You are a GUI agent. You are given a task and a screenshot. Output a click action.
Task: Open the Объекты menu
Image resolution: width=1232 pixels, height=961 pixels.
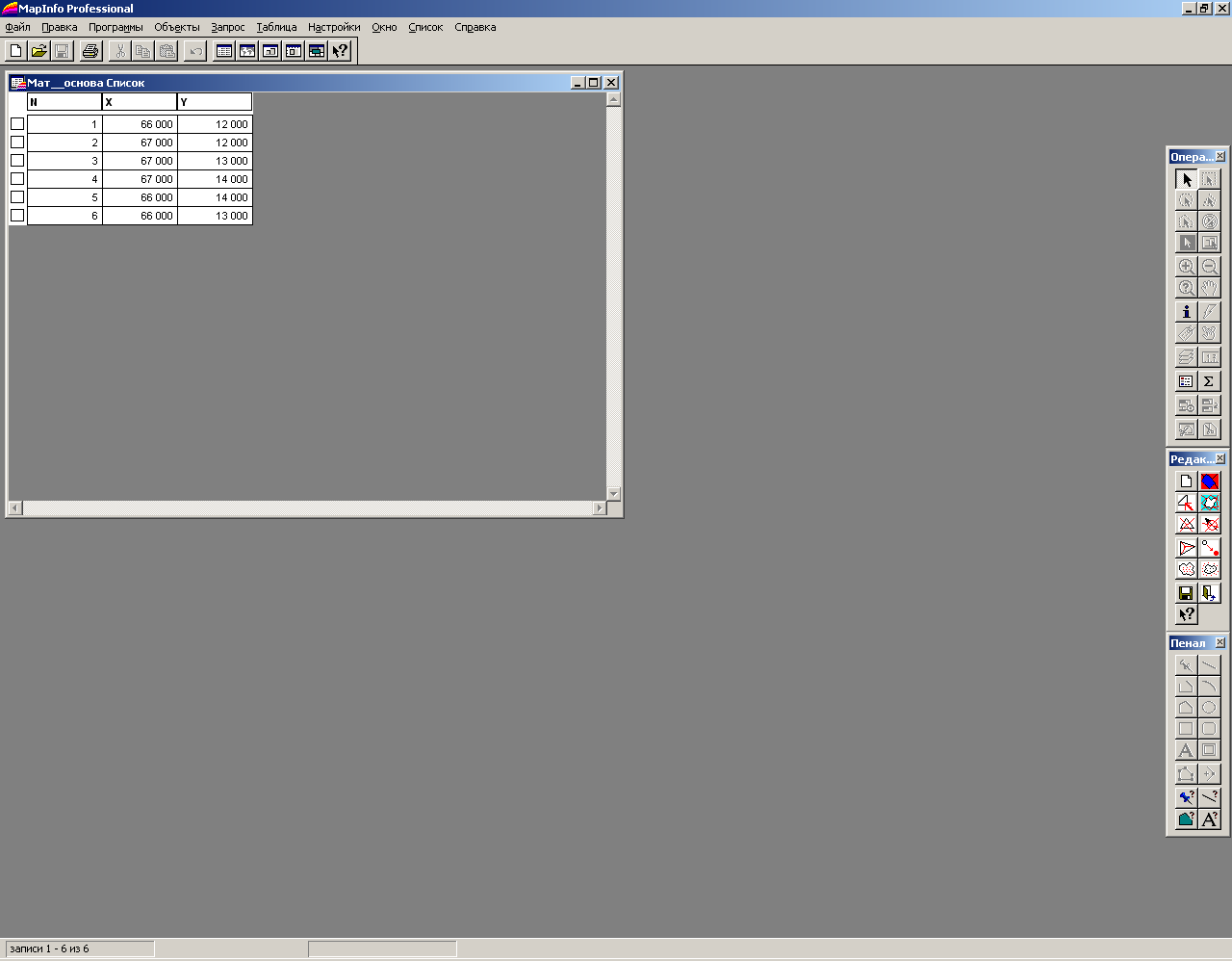pos(177,27)
